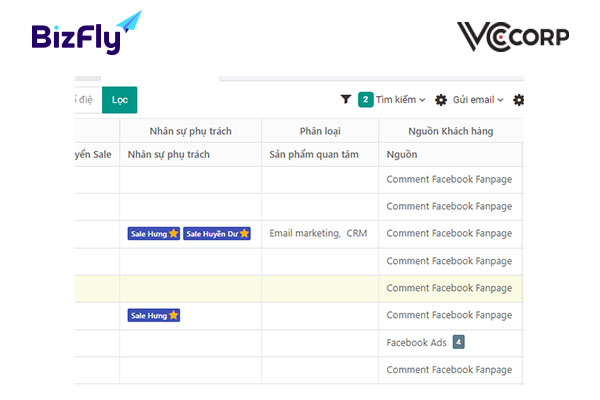Click the Nhân sự phụ trách group header
Screen dimensions: 600x400
191,131
